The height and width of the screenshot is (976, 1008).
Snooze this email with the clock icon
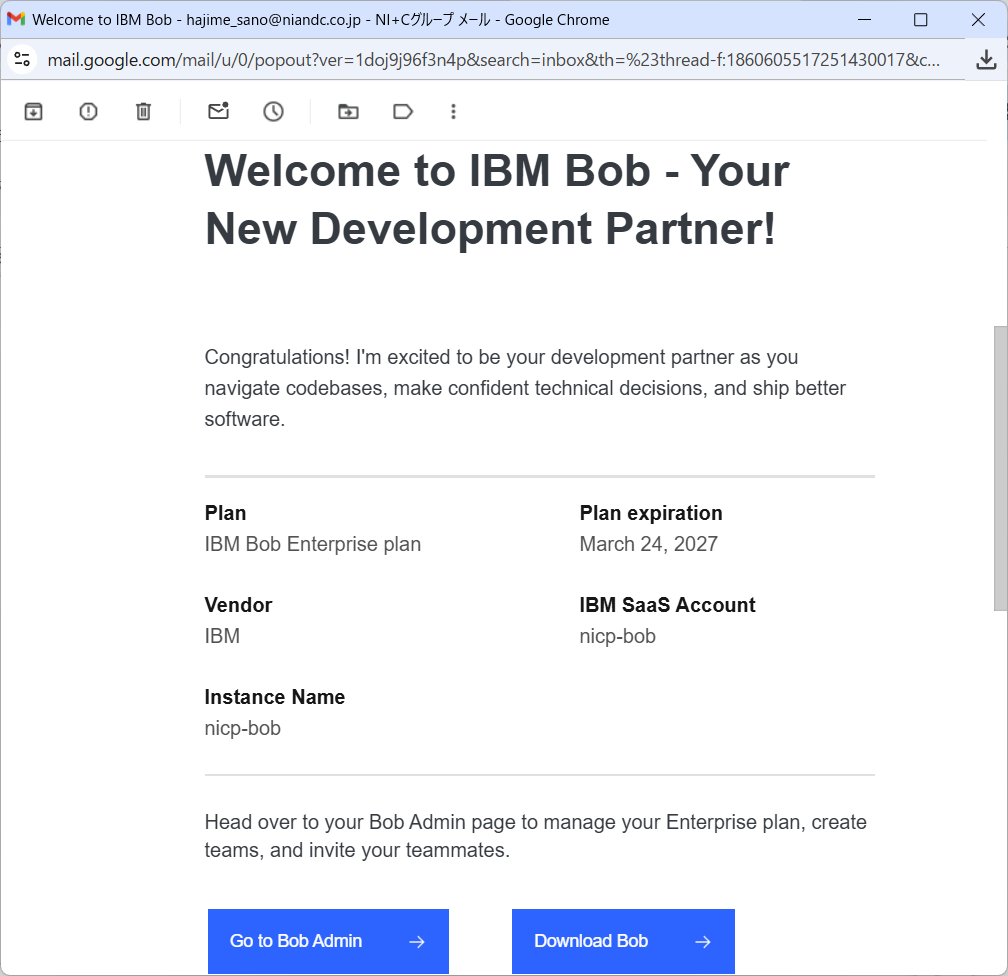pyautogui.click(x=273, y=112)
